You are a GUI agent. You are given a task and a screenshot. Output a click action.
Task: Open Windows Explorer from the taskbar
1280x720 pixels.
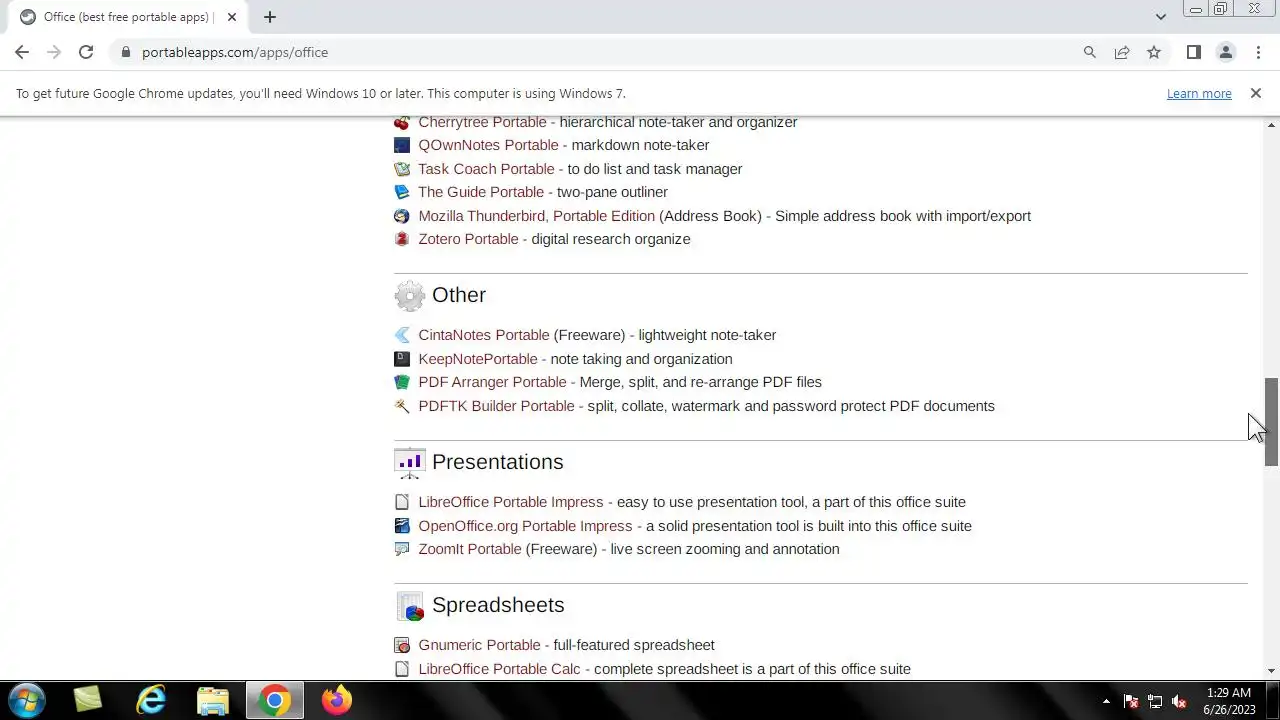pos(213,700)
